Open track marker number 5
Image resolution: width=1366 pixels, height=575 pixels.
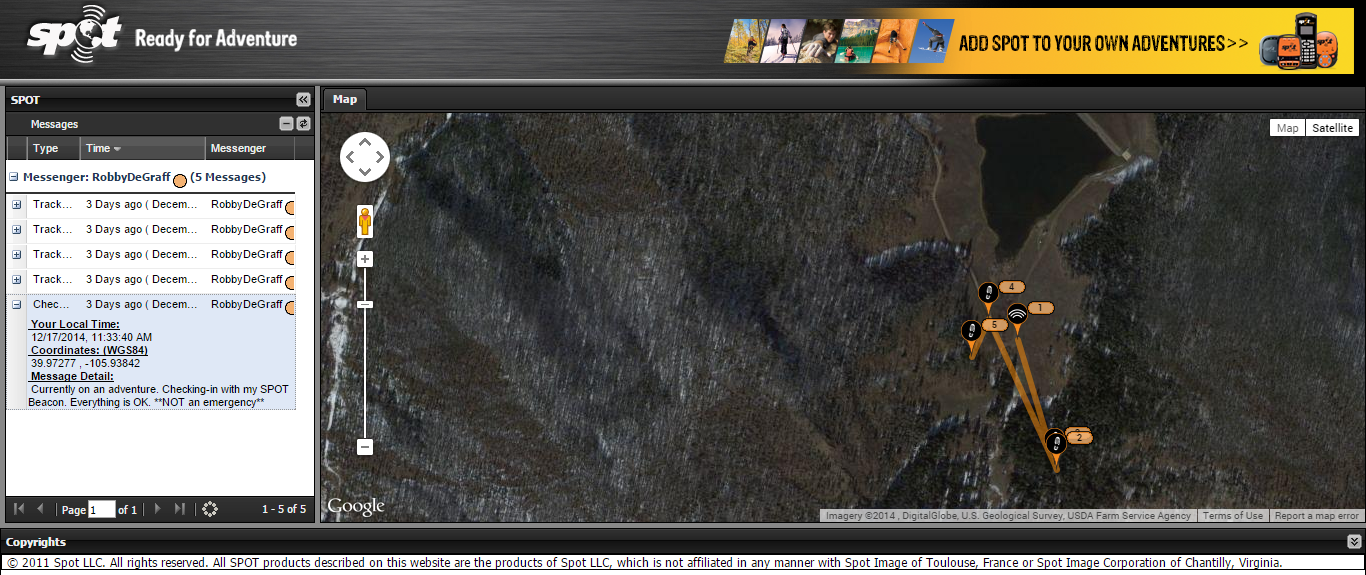point(970,331)
